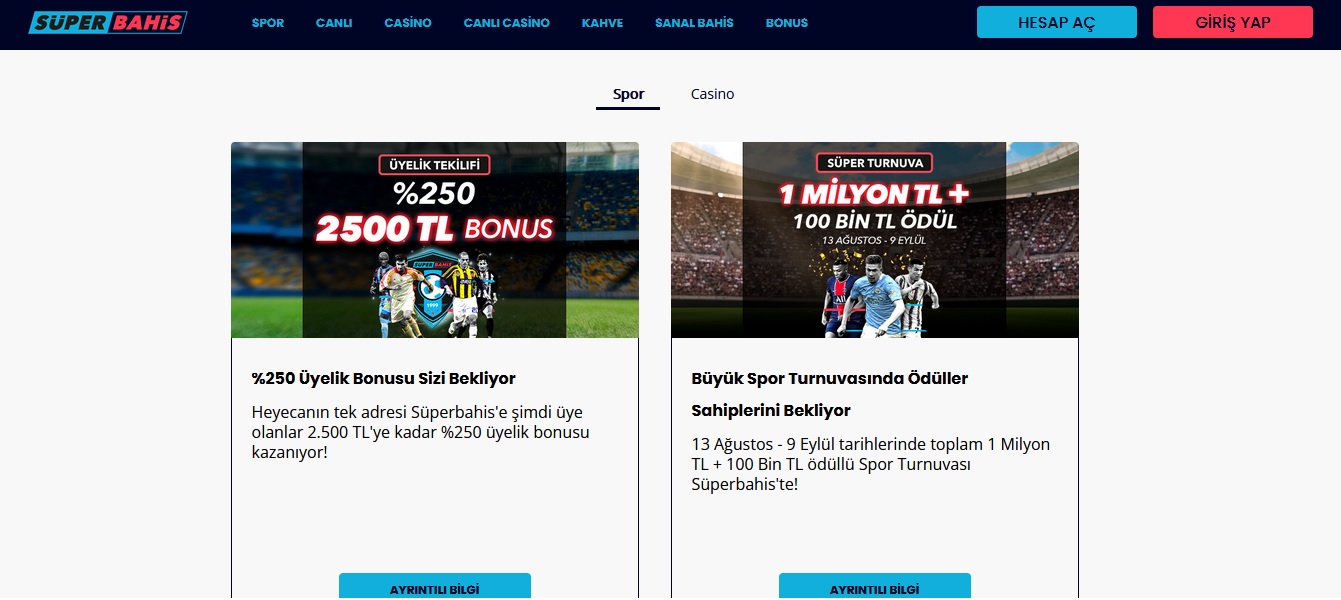Go to the CANLI section
The height and width of the screenshot is (600, 1341).
pyautogui.click(x=334, y=23)
